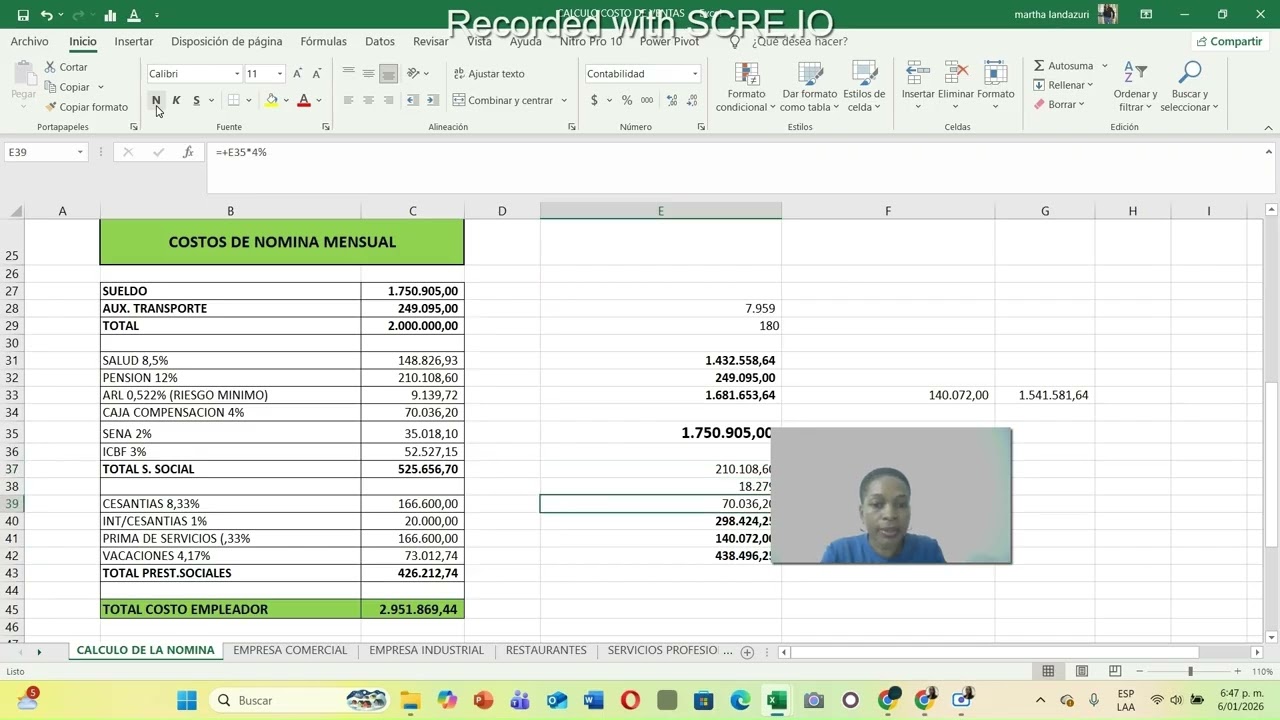This screenshot has height=720, width=1280.
Task: Apply percent style icon
Action: click(627, 100)
